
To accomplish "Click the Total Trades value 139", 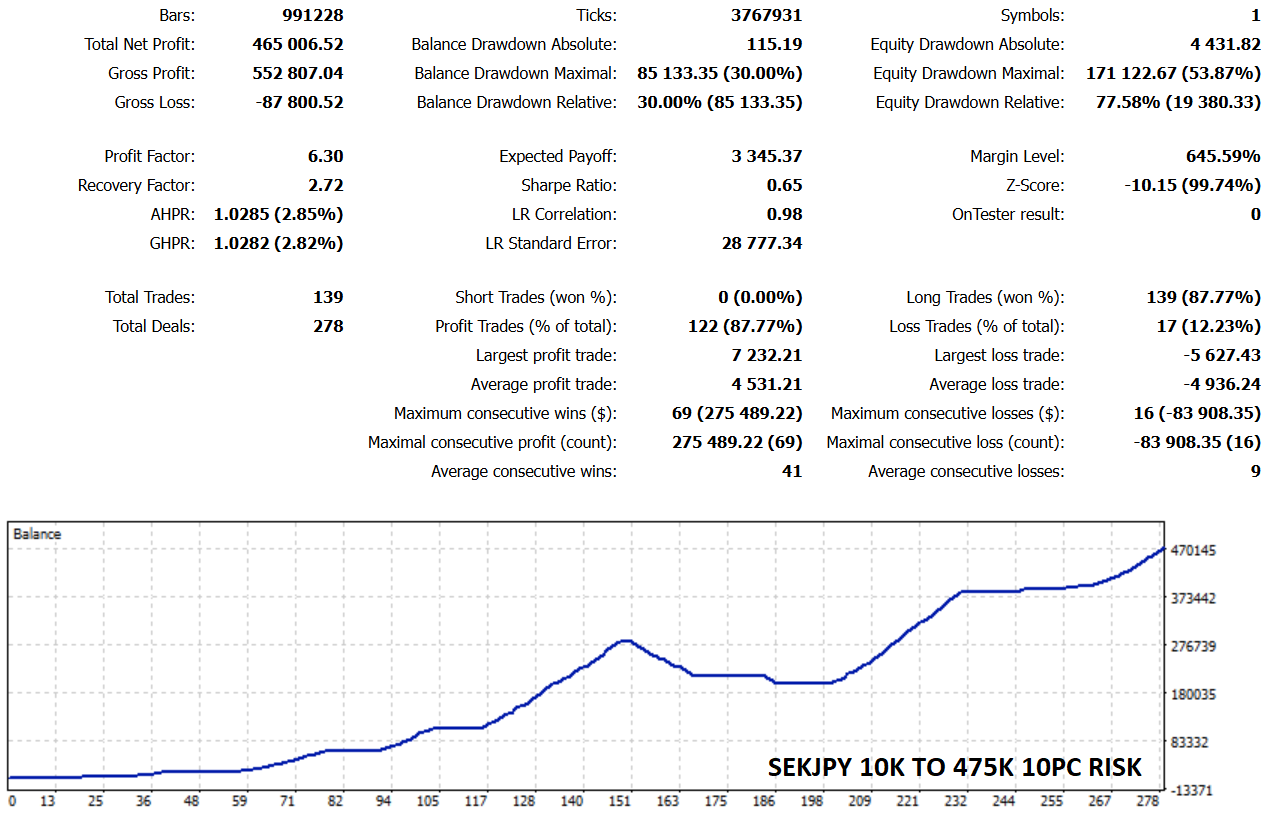I will 328,298.
